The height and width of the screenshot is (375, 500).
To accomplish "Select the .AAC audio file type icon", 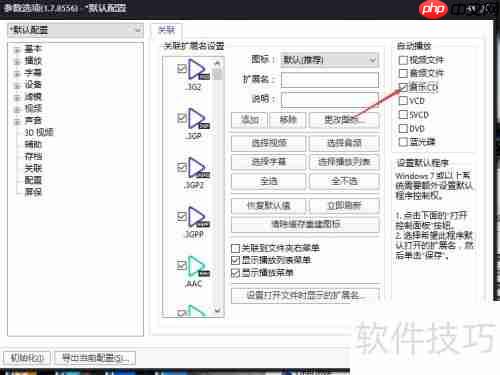I will click(198, 266).
